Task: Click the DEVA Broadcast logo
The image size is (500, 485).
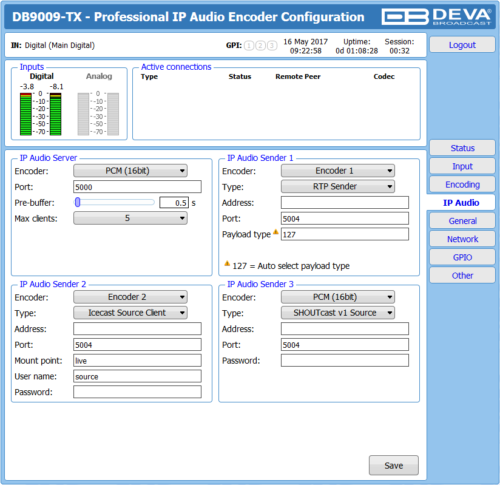Action: 437,17
